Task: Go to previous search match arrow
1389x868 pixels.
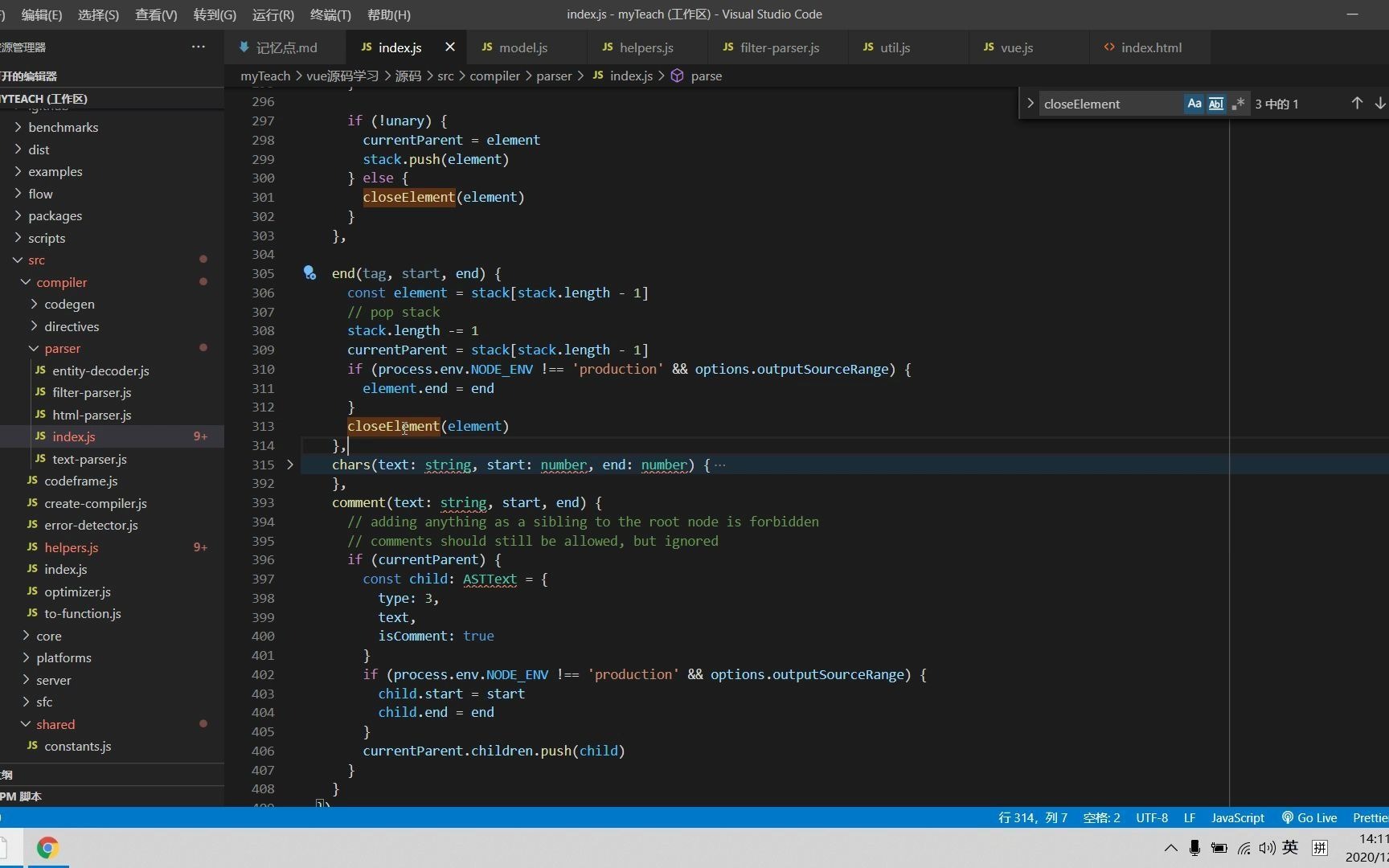Action: tap(1357, 104)
